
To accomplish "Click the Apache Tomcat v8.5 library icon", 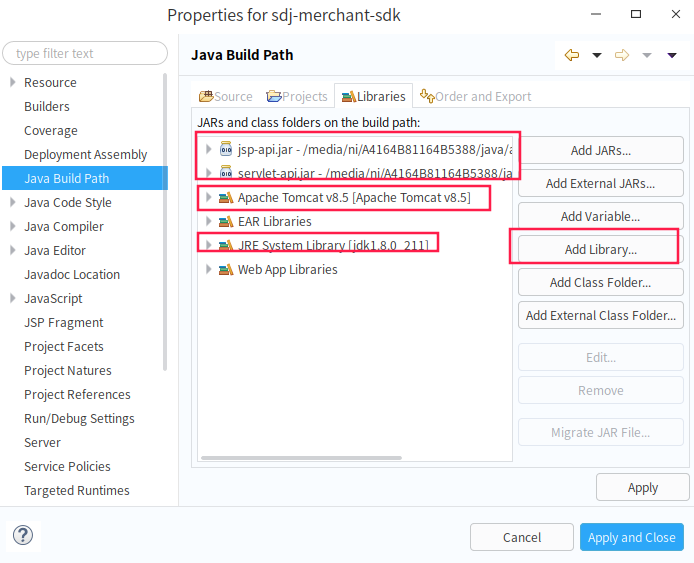I will tap(226, 197).
